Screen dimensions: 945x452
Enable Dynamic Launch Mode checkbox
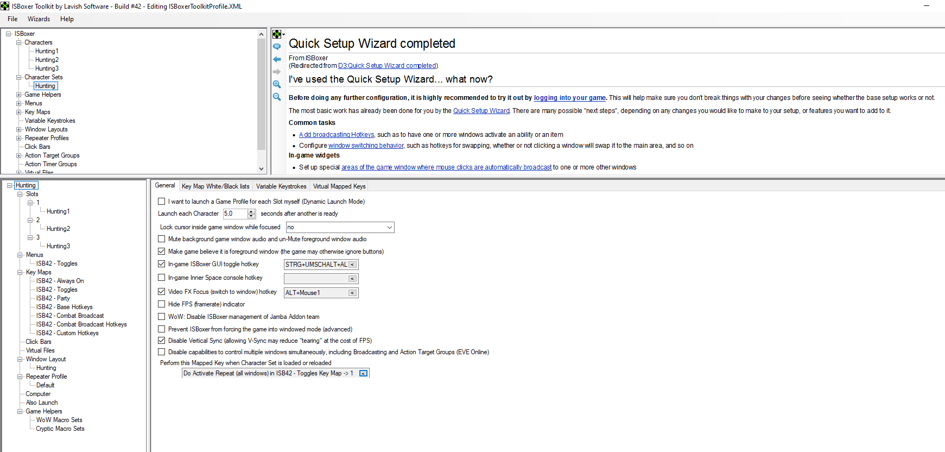click(161, 201)
